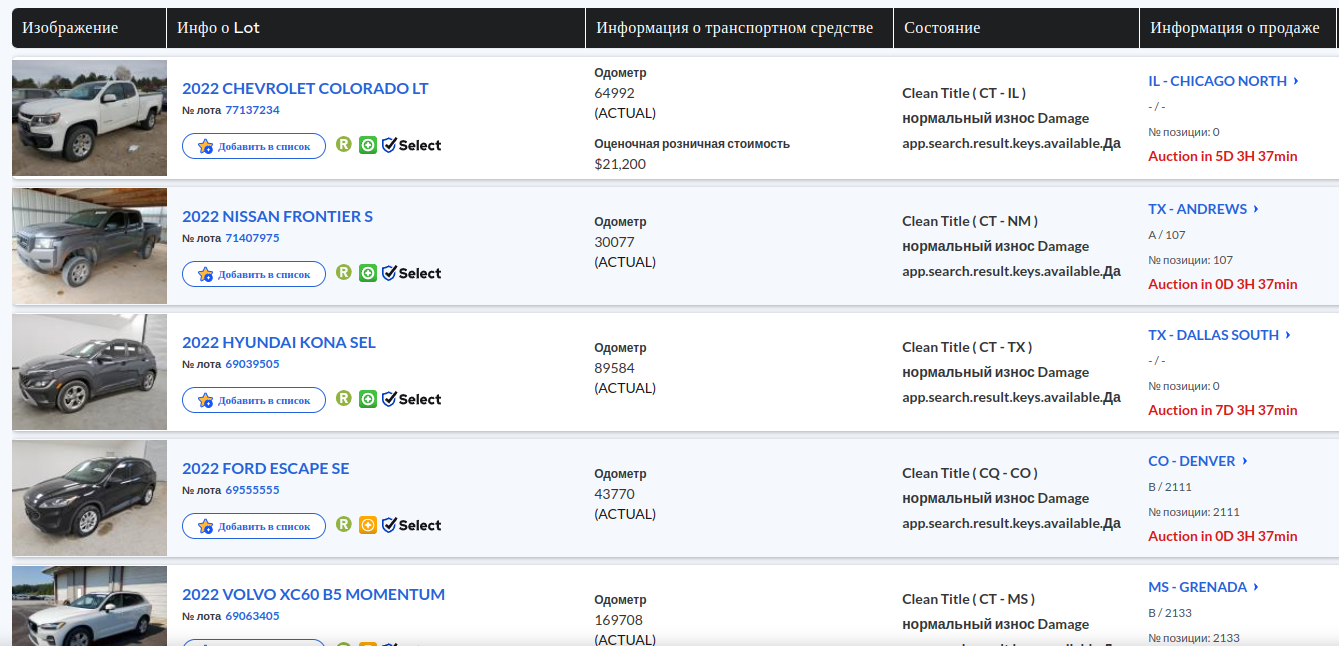Click the odometer value 43770

(614, 494)
